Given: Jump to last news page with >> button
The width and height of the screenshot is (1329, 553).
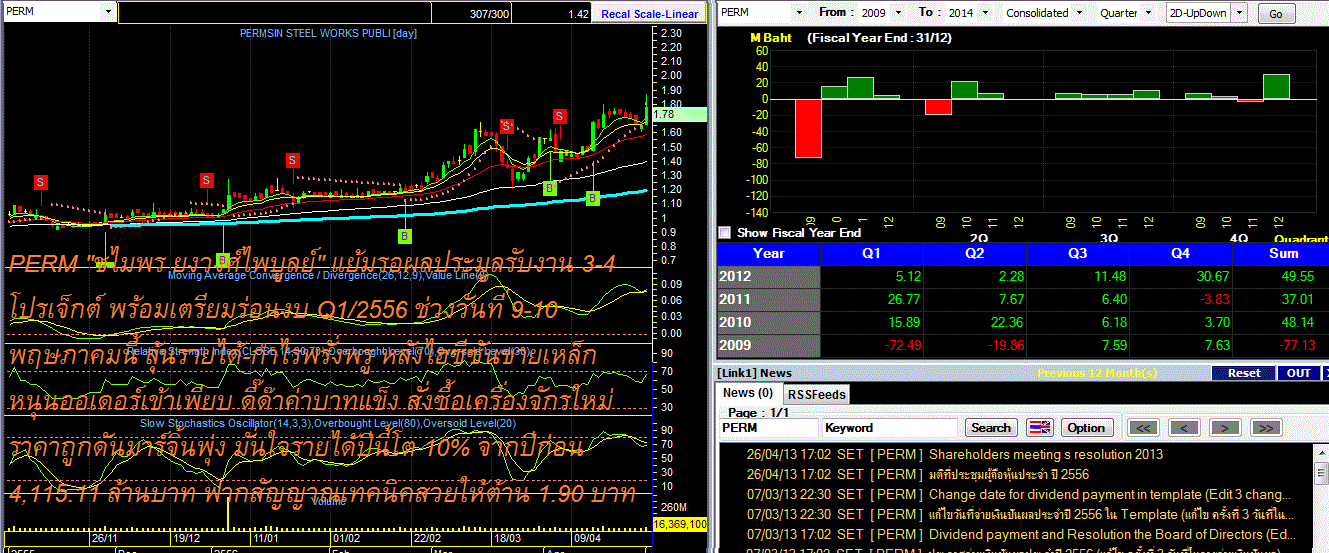Looking at the screenshot, I should (1265, 427).
